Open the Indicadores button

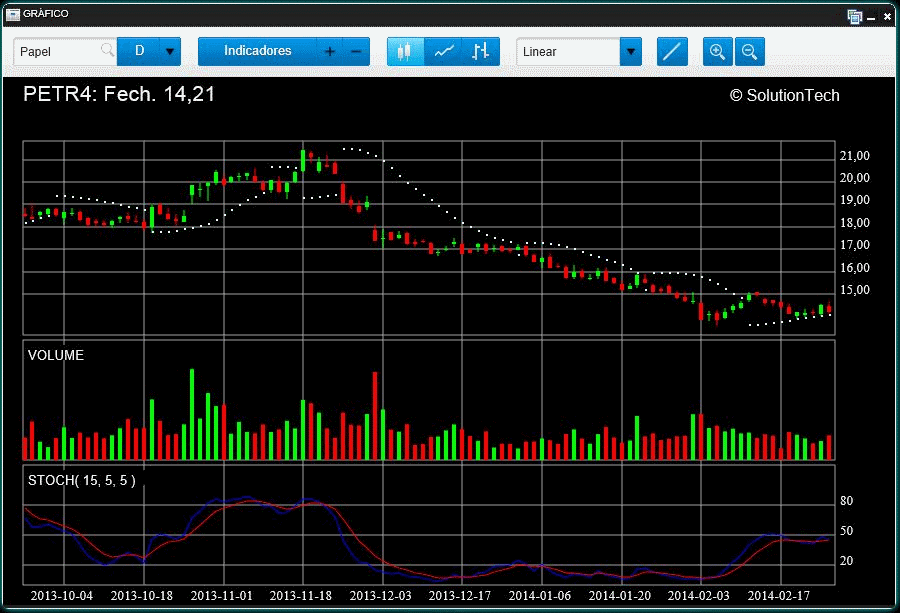257,52
